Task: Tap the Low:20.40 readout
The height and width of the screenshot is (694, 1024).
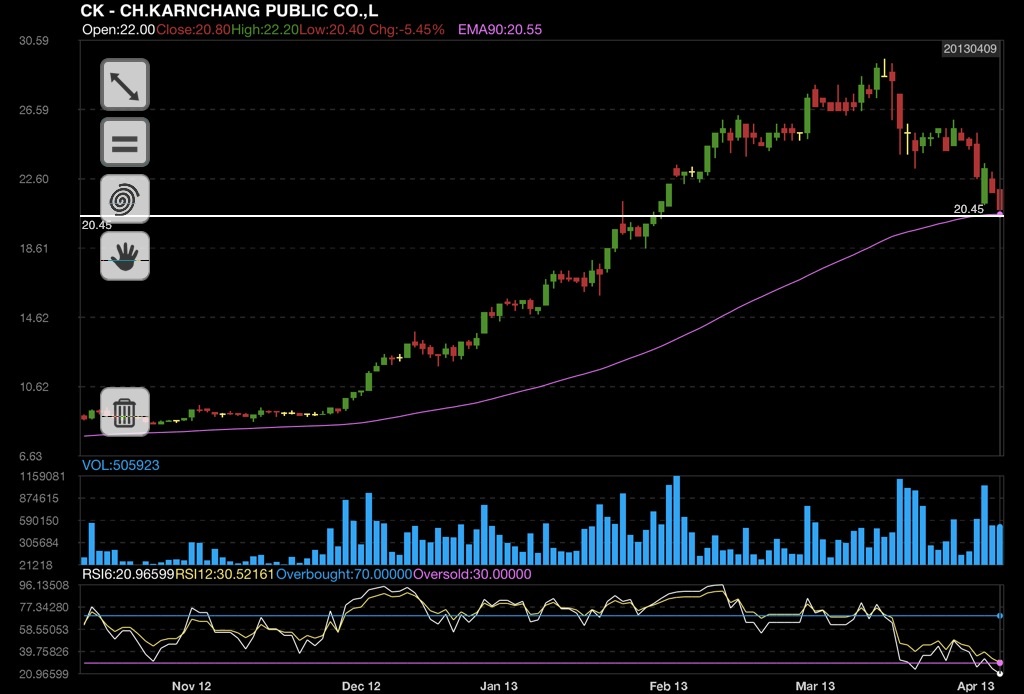Action: pos(330,29)
